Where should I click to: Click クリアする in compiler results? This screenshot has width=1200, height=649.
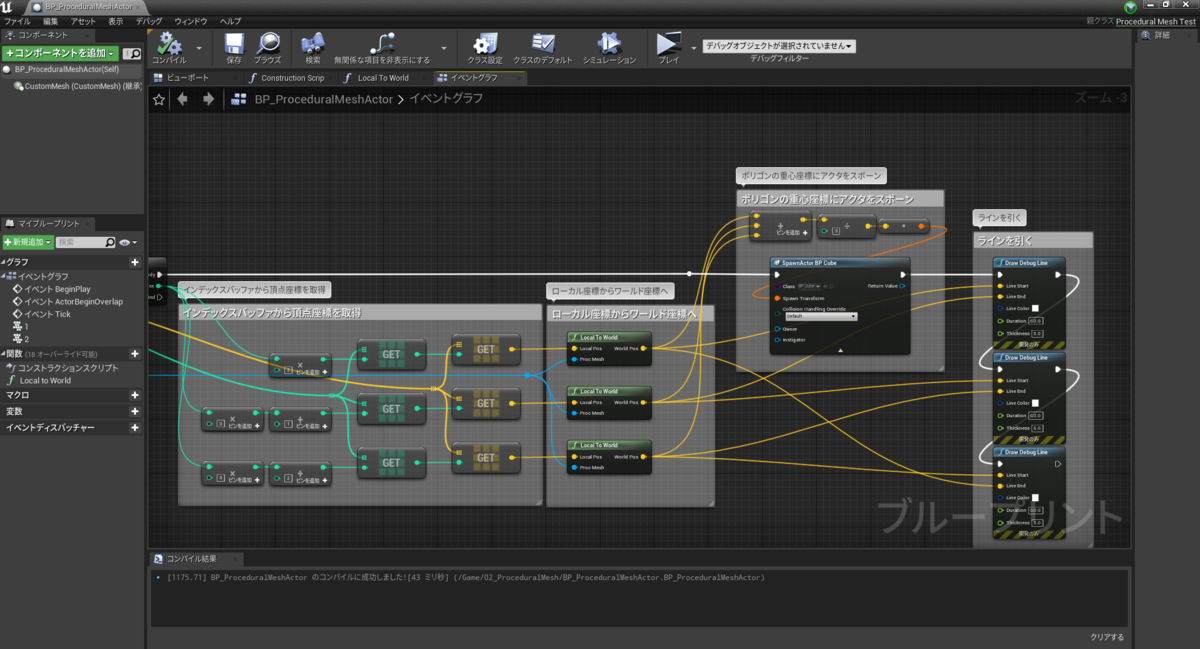(1107, 637)
